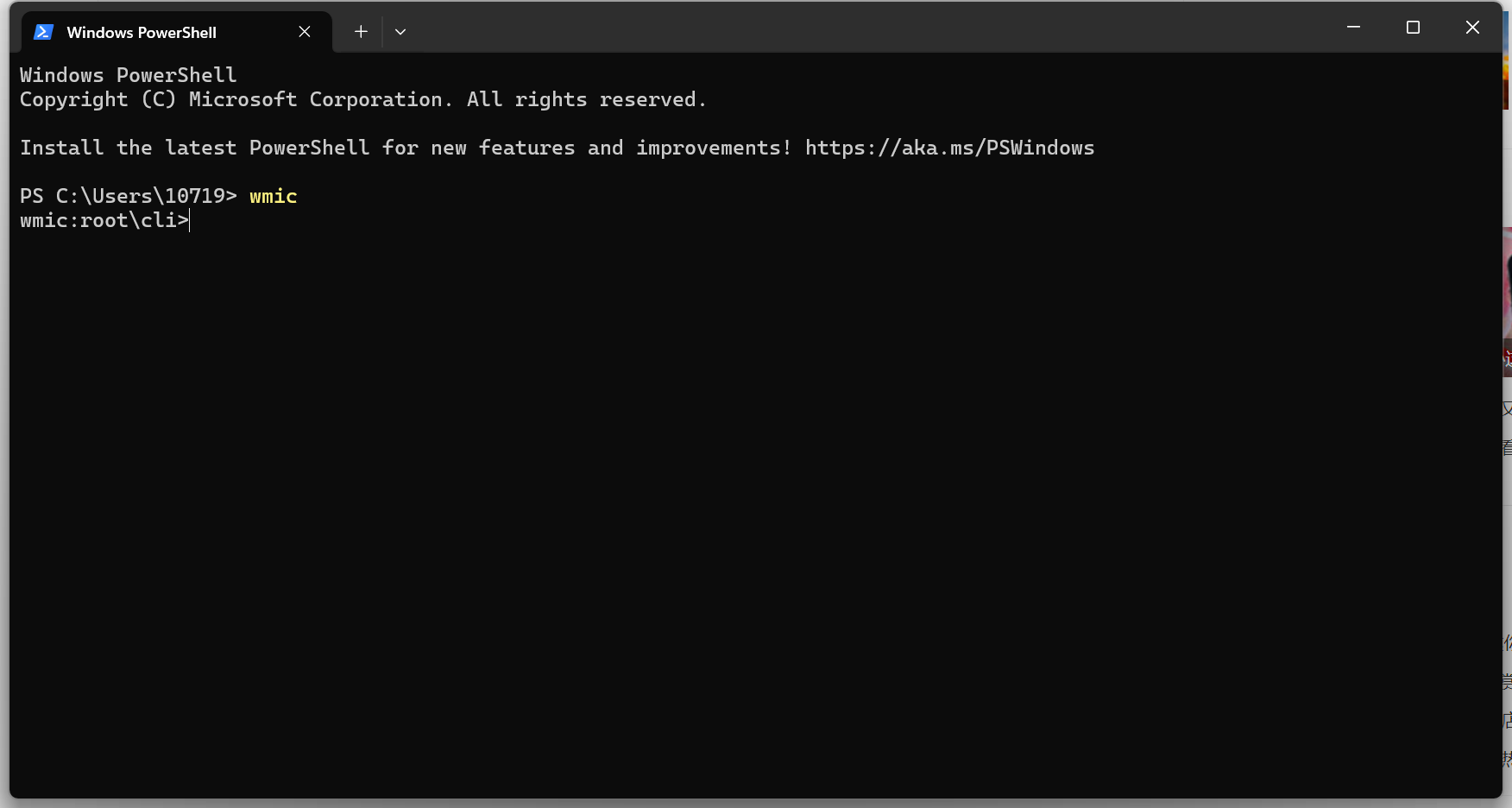Maximize the terminal window
Image resolution: width=1512 pixels, height=808 pixels.
pos(1413,28)
